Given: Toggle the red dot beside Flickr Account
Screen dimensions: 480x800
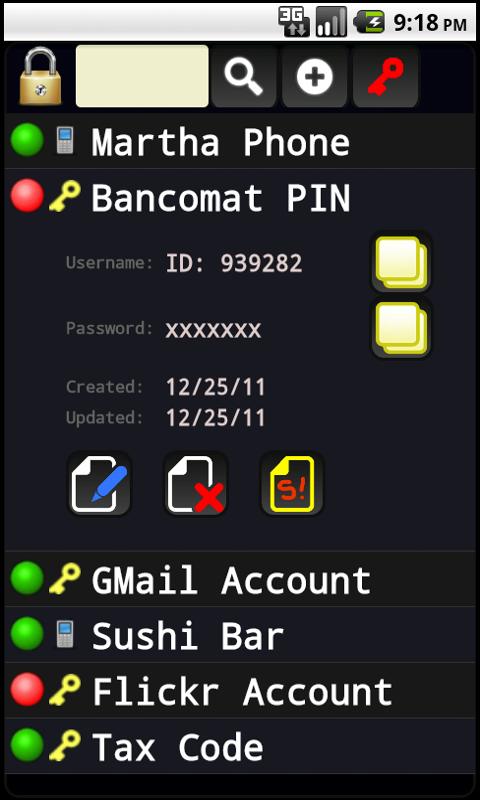Looking at the screenshot, I should [27, 689].
